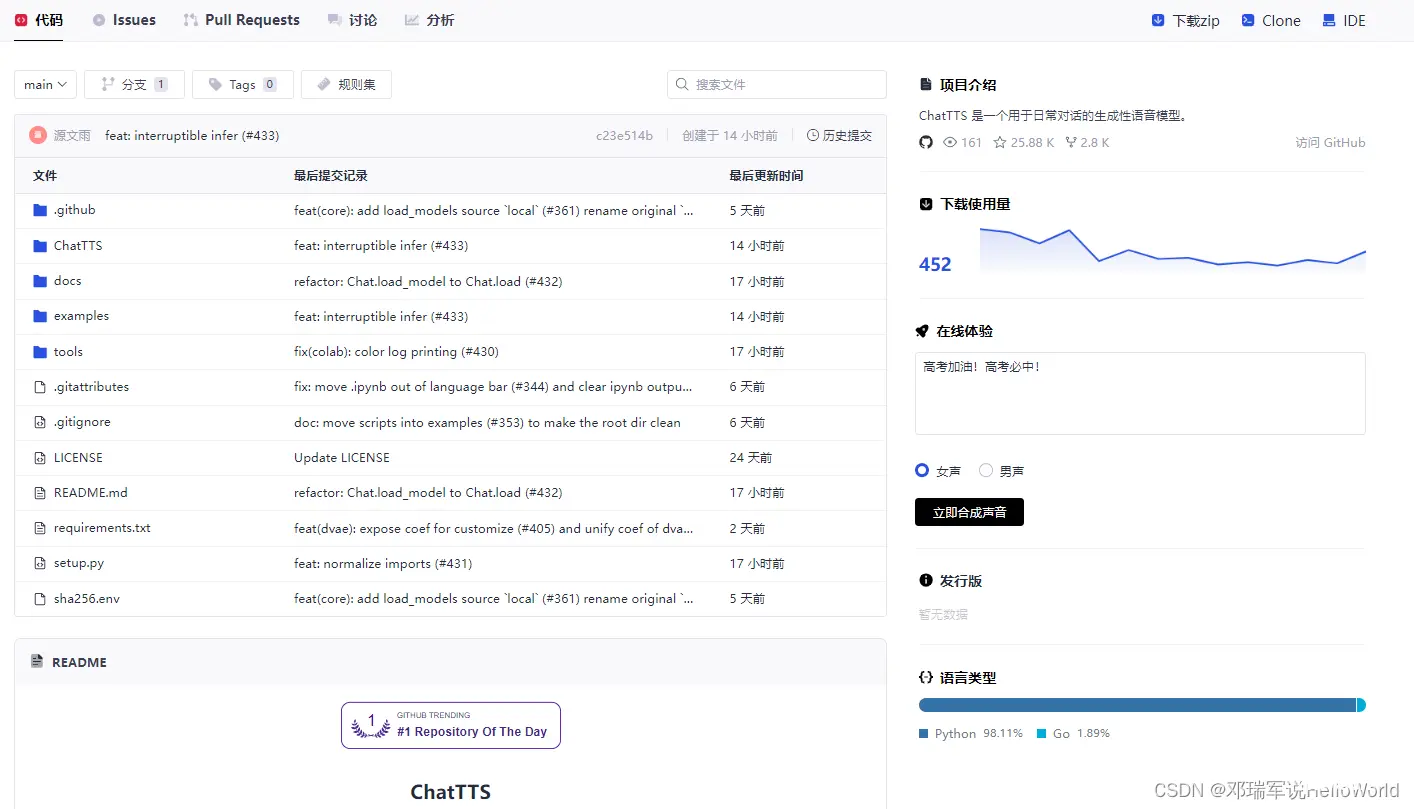Image resolution: width=1414 pixels, height=809 pixels.
Task: Click the Python 98.11% legend entry
Action: (x=971, y=733)
